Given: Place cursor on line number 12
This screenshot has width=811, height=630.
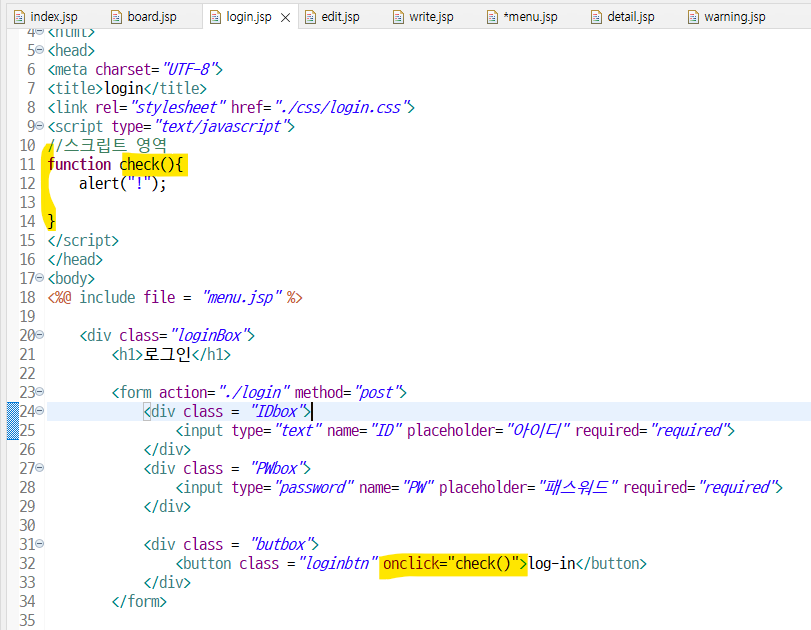Looking at the screenshot, I should [x=27, y=184].
